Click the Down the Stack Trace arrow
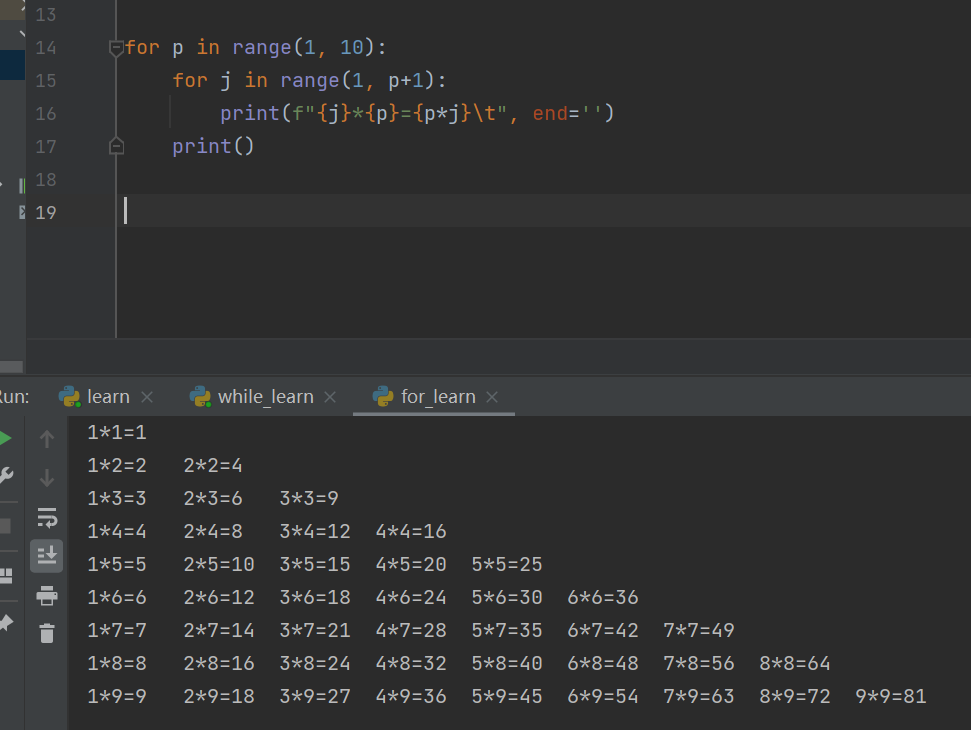 [x=46, y=478]
